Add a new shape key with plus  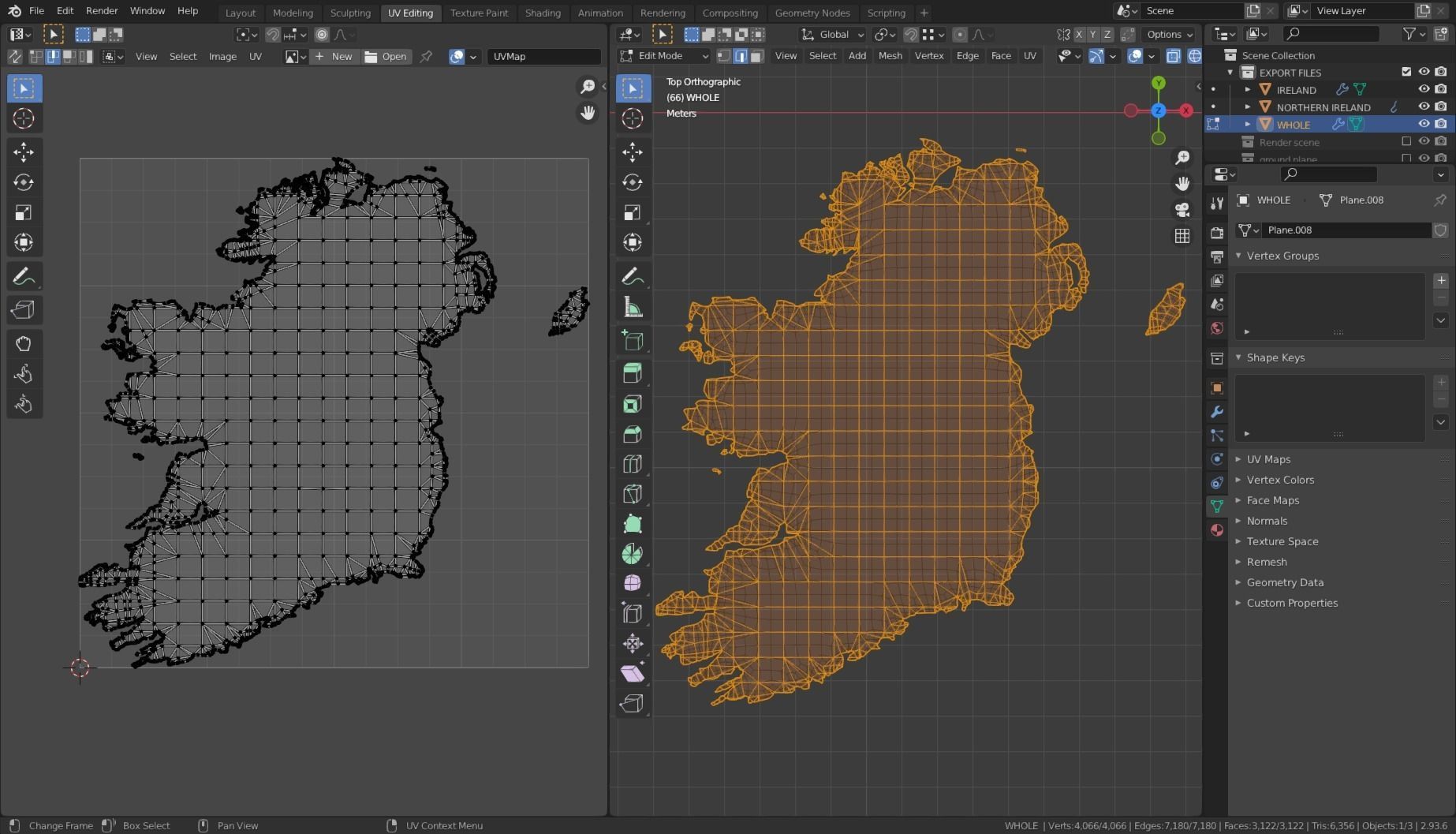tap(1441, 383)
